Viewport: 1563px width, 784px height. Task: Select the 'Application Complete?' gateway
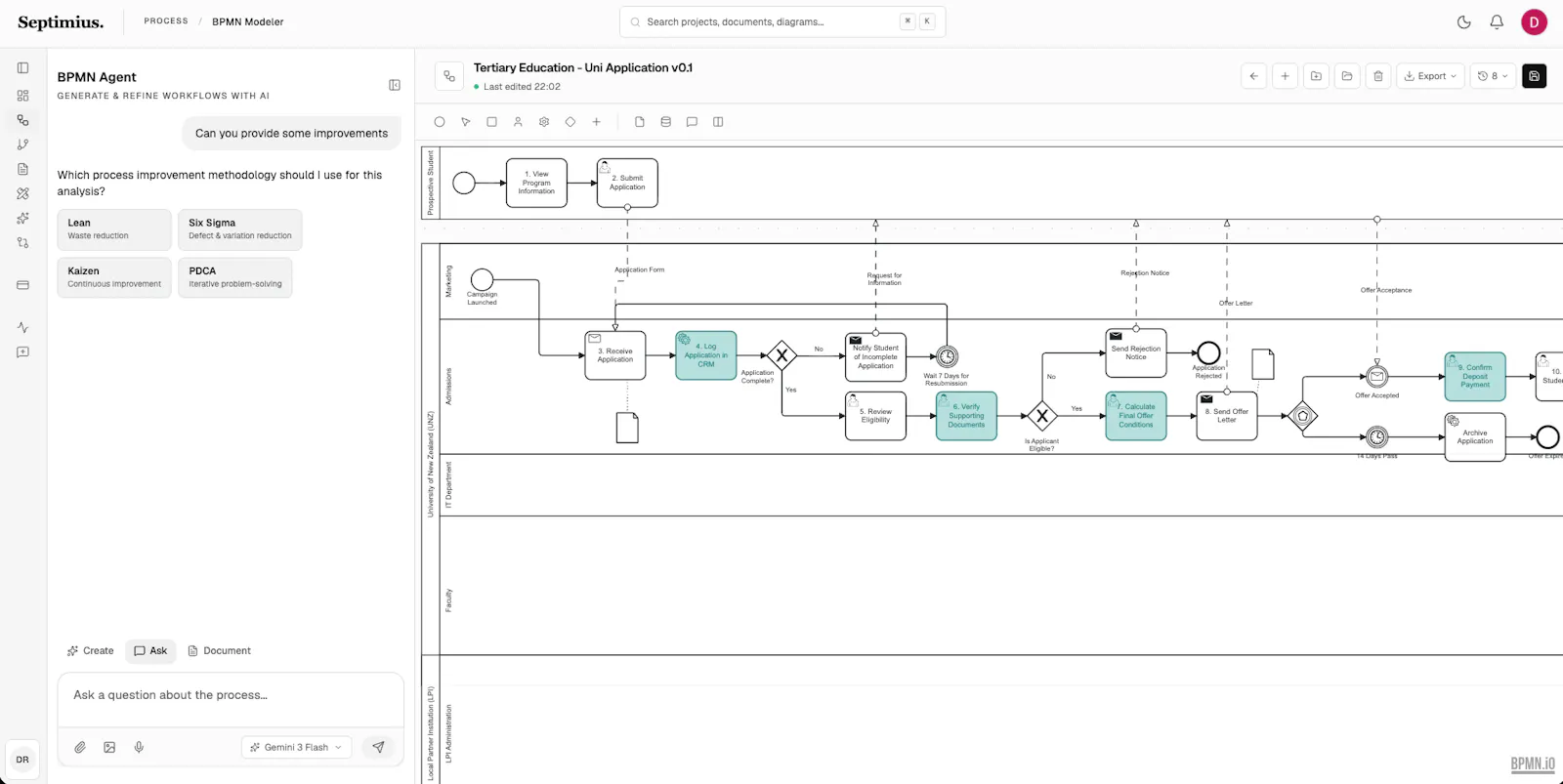click(x=781, y=355)
